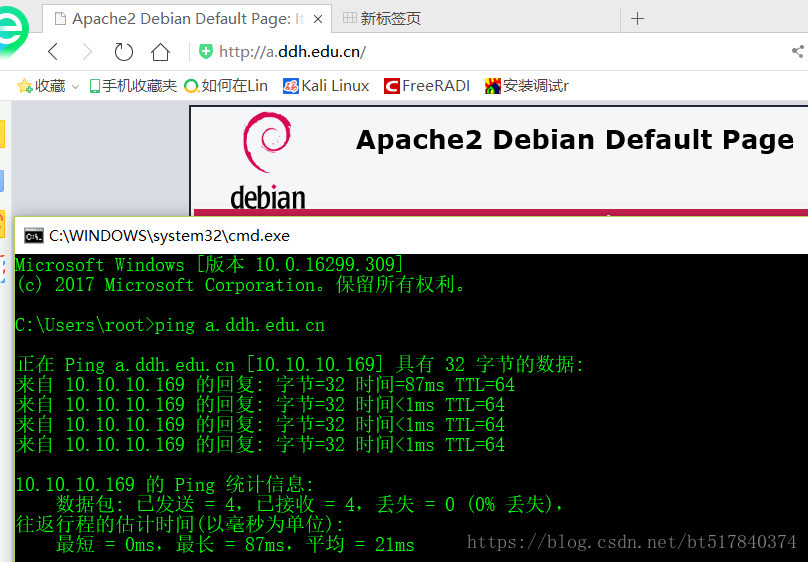Click the line showing 平均 = 21ms
Viewport: 808px width, 562px height.
click(x=235, y=544)
